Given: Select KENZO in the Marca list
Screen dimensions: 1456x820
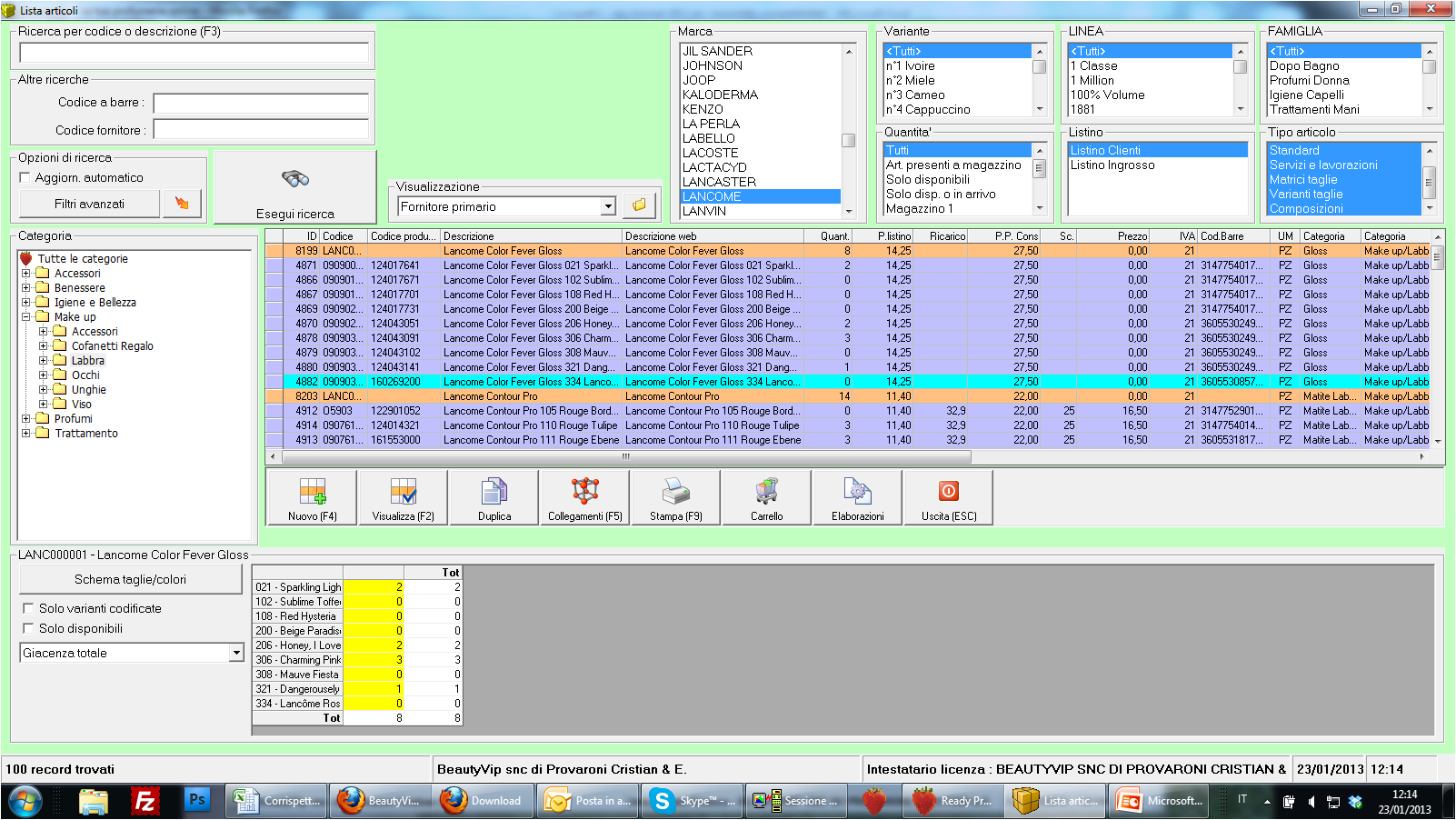Looking at the screenshot, I should click(x=761, y=109).
